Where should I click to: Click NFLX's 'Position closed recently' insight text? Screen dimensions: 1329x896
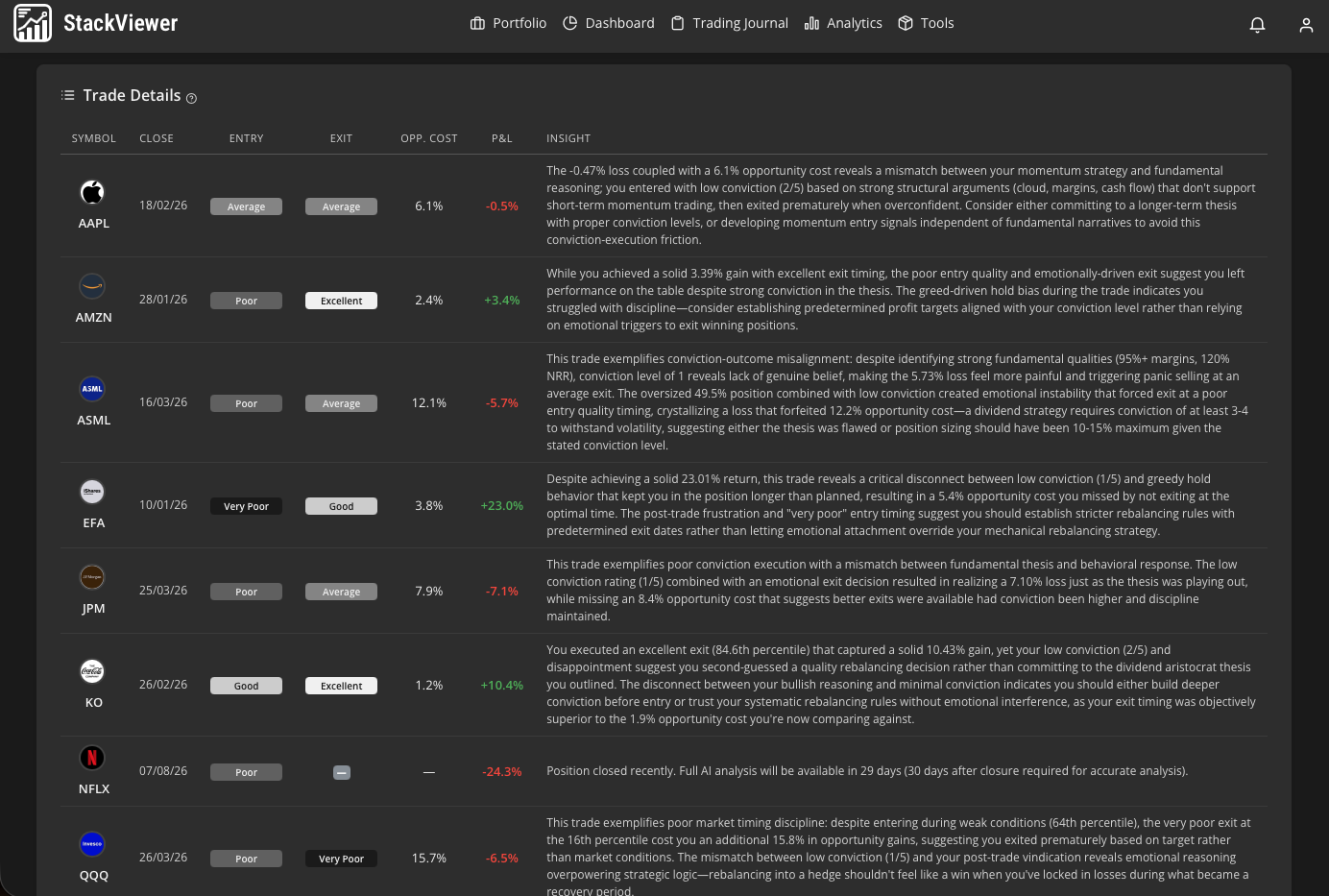867,771
